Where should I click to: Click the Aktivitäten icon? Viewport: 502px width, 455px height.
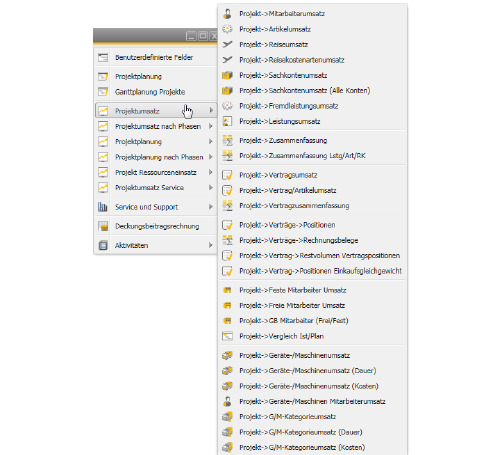[103, 246]
